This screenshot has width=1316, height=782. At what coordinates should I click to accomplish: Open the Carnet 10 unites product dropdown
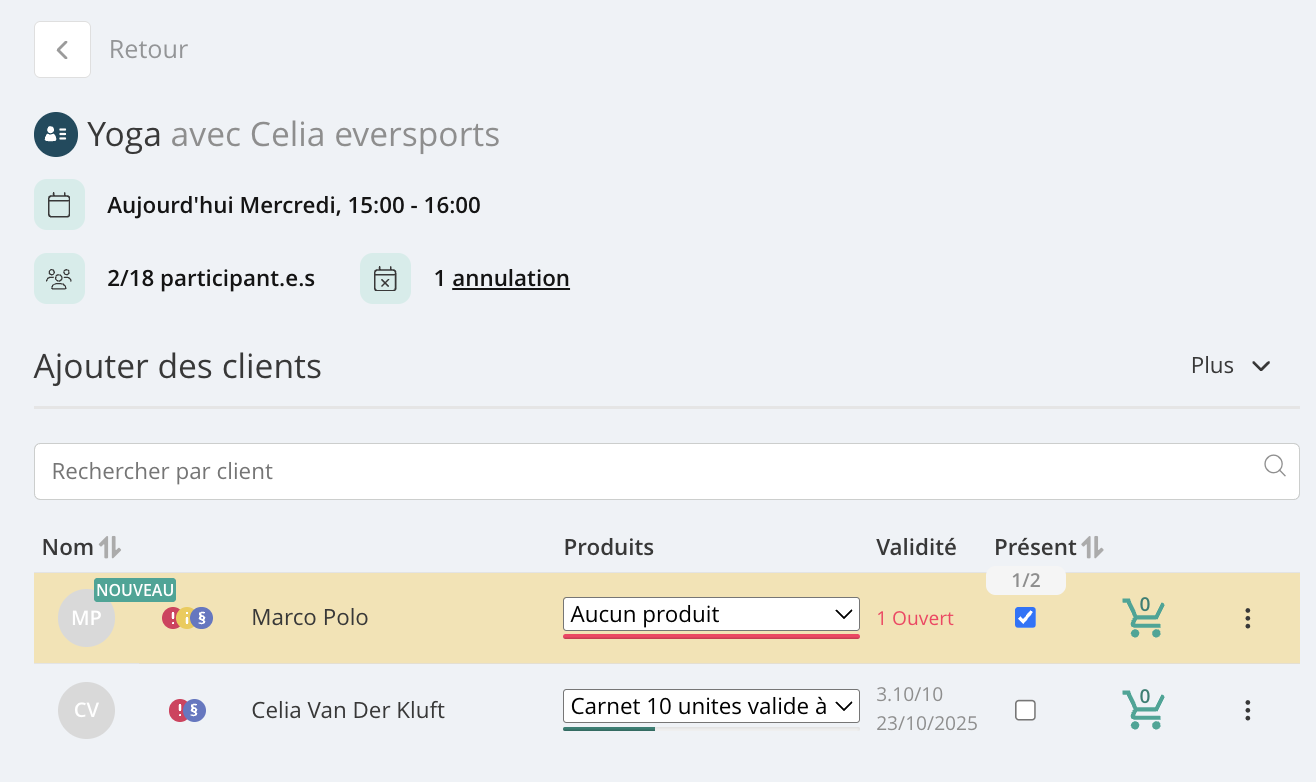click(711, 706)
